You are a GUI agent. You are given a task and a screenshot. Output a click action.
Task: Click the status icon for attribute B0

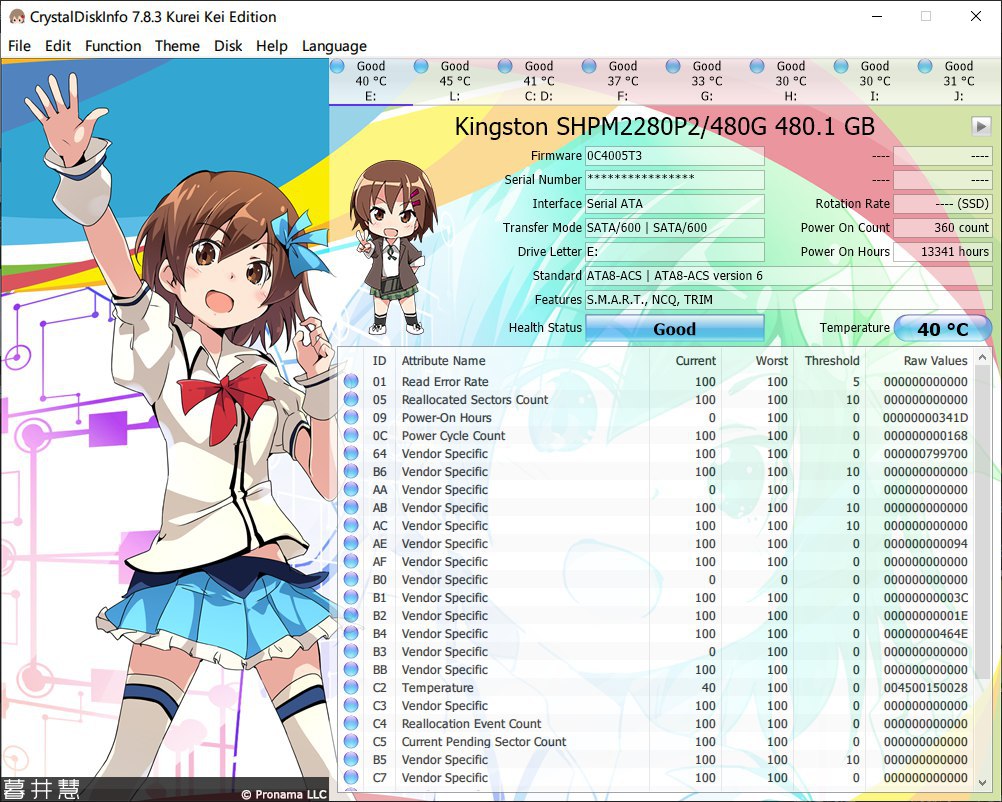(351, 580)
